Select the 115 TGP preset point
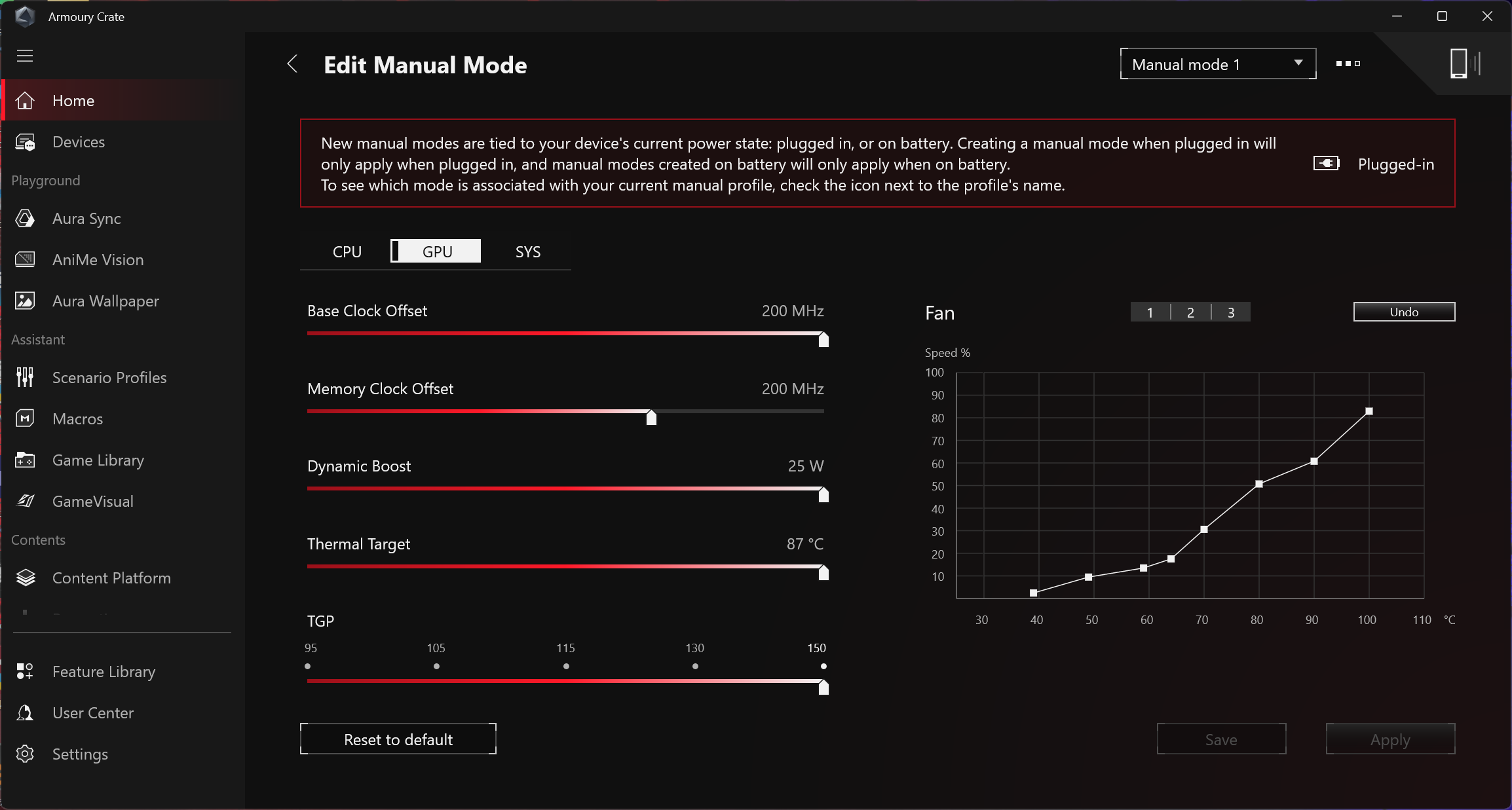The image size is (1512, 810). 566,666
